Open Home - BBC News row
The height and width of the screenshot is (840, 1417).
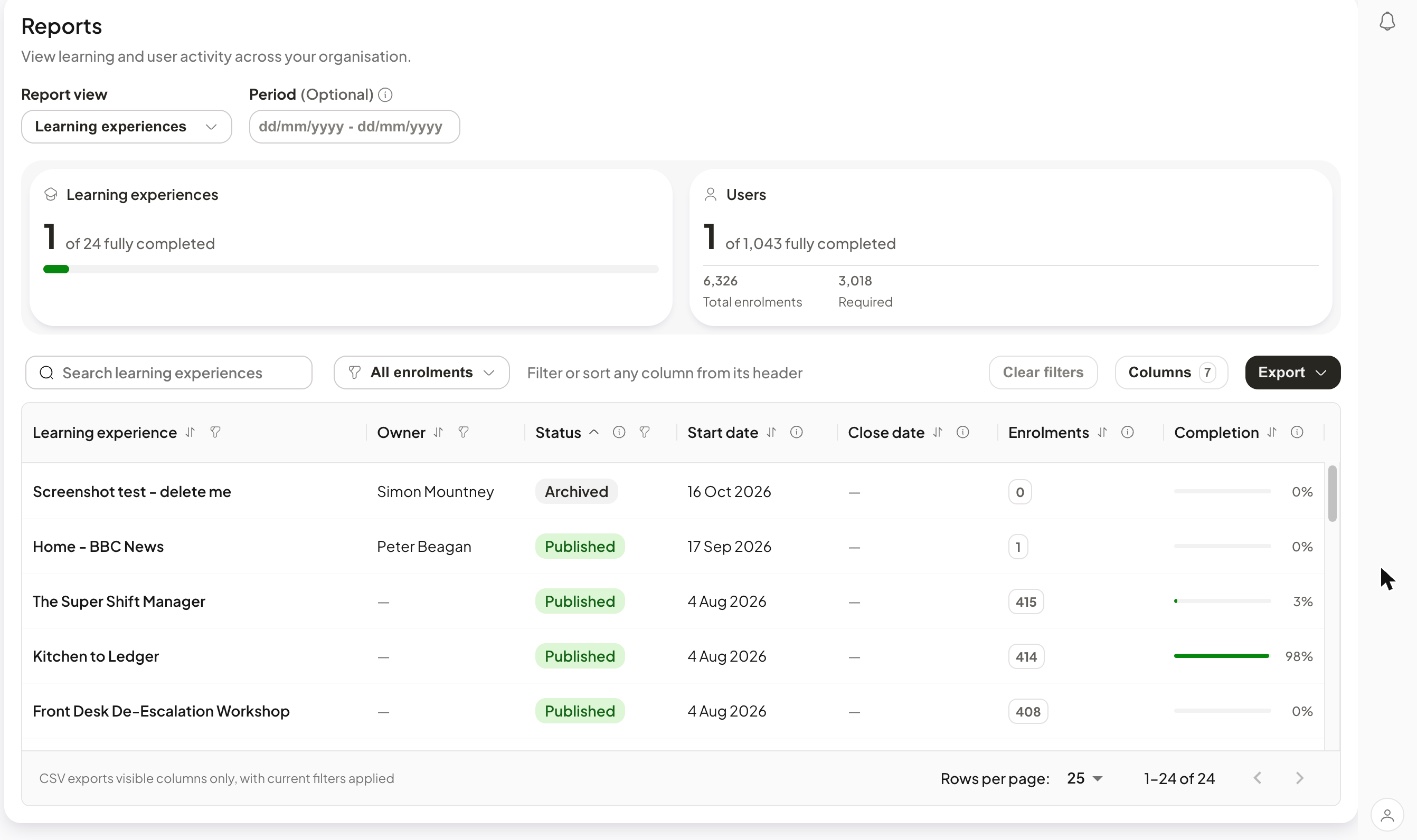click(x=673, y=547)
